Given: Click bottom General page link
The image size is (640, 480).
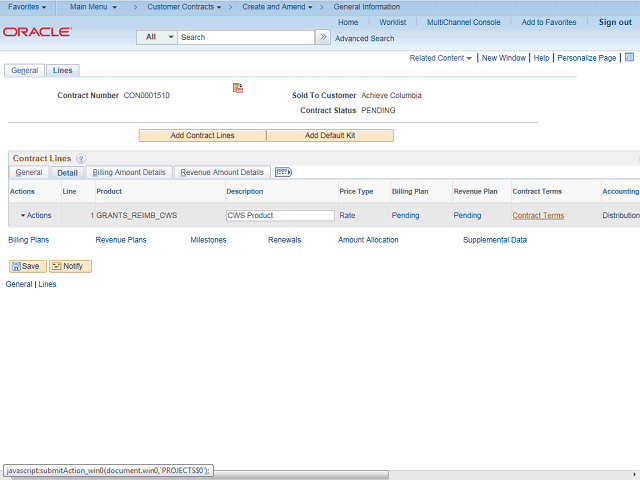Looking at the screenshot, I should (19, 284).
